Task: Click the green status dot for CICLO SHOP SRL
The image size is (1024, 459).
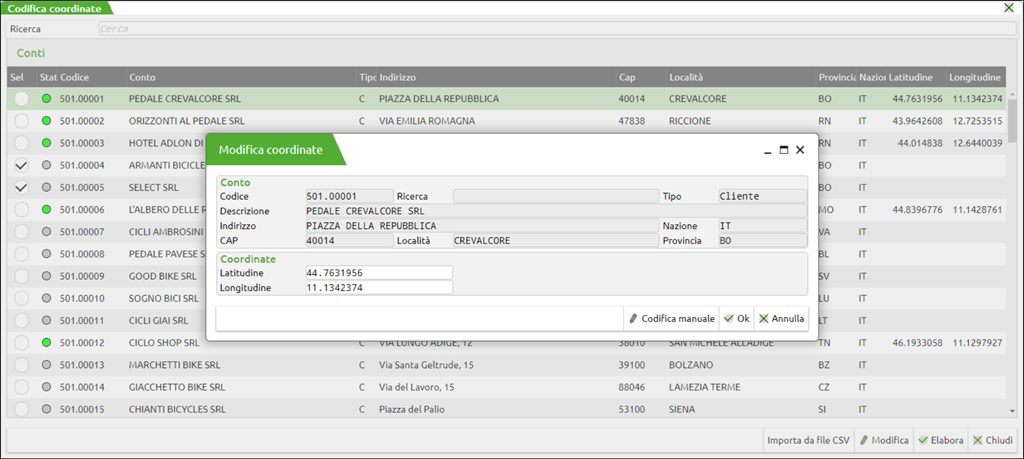Action: [46, 343]
